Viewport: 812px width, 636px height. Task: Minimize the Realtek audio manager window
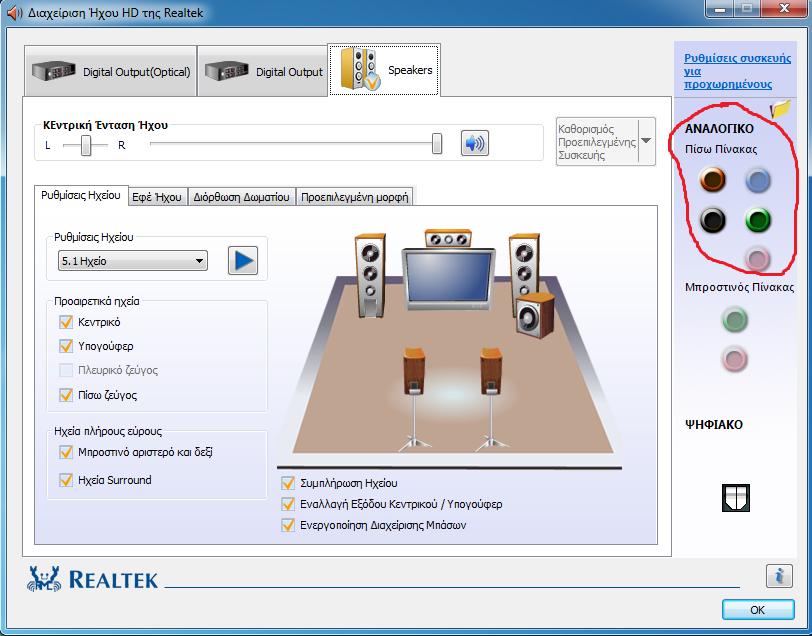click(719, 8)
